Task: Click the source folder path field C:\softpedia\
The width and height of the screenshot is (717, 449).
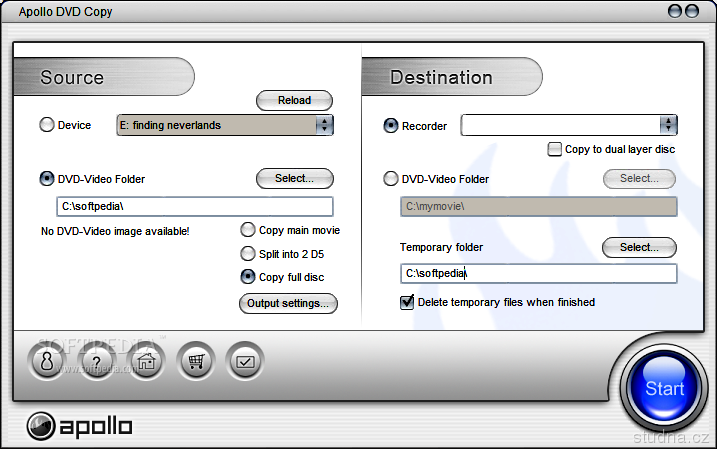Action: 195,207
